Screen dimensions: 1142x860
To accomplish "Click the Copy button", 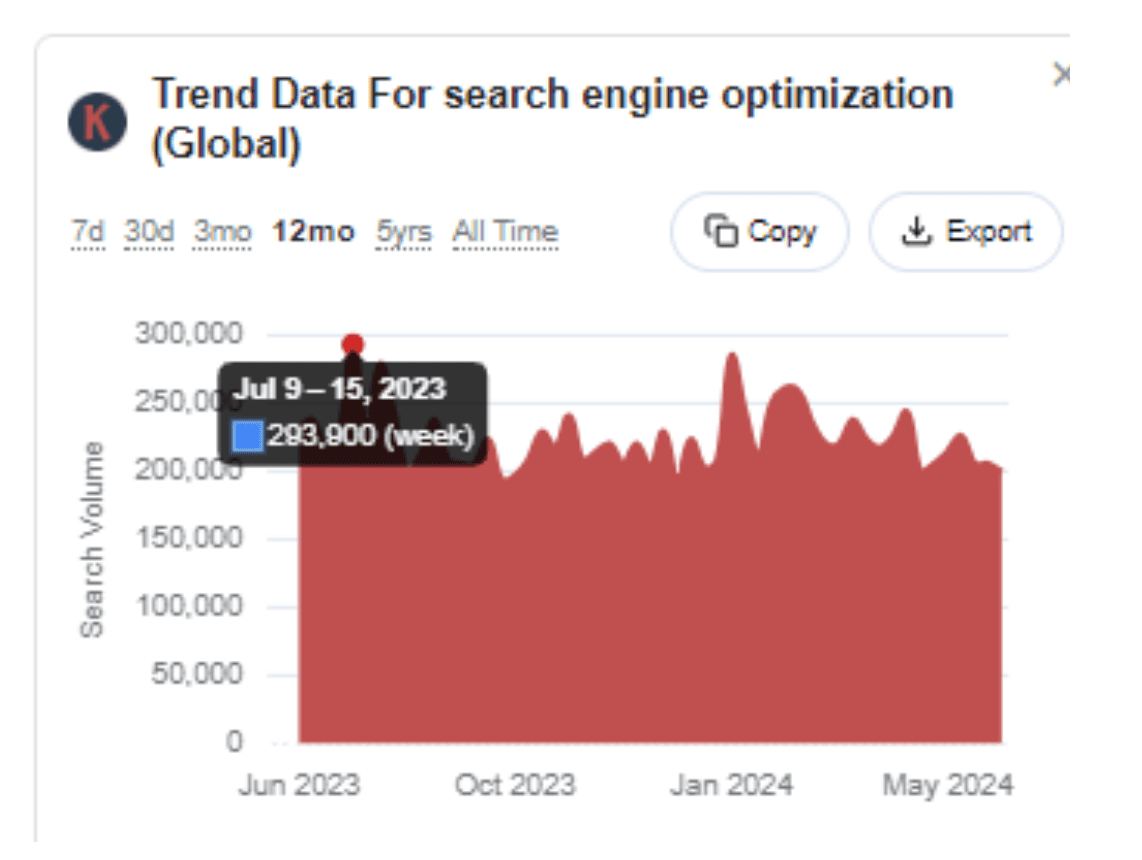I will (758, 231).
